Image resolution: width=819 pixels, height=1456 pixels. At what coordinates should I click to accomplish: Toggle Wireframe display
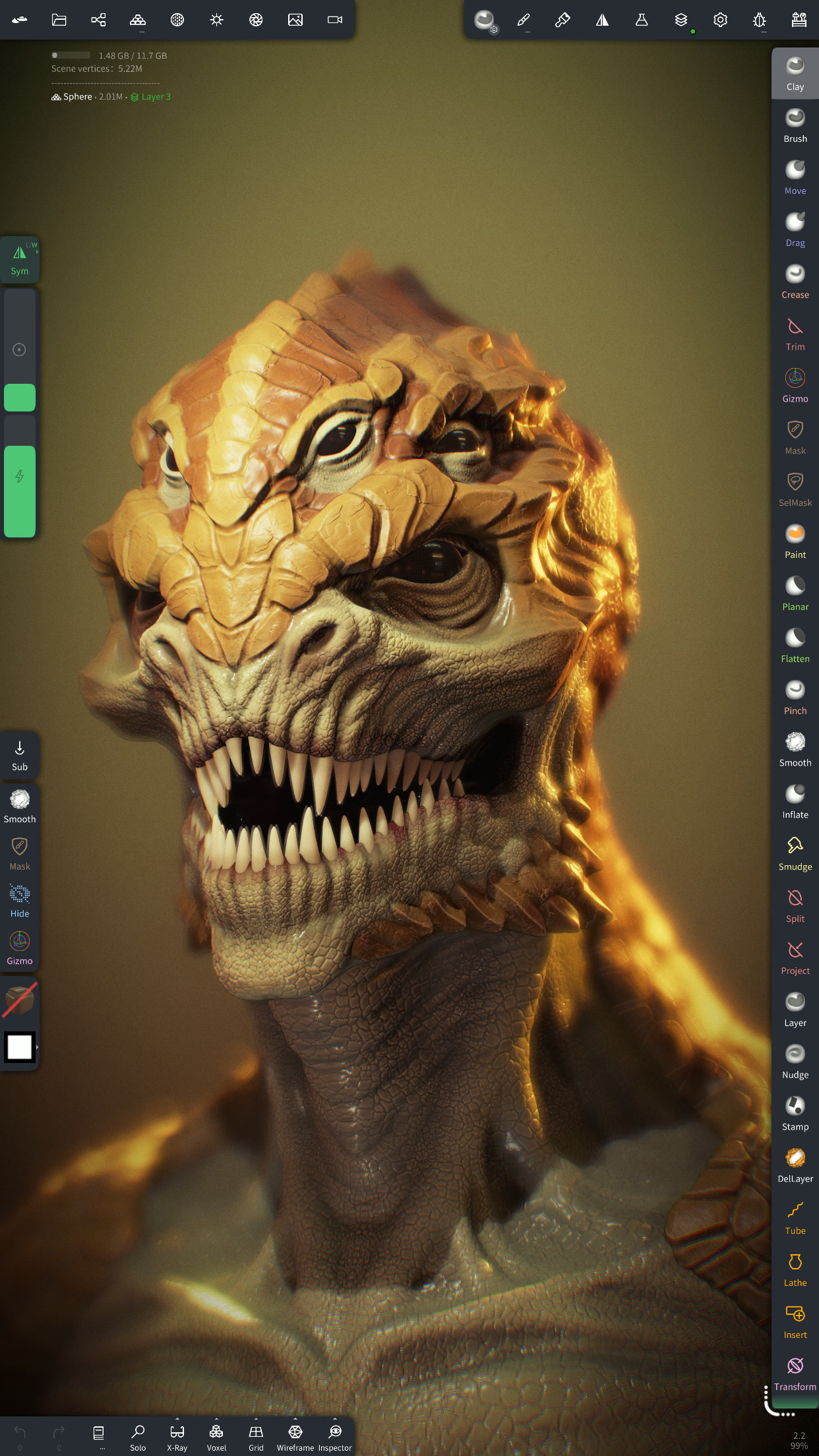(295, 1437)
